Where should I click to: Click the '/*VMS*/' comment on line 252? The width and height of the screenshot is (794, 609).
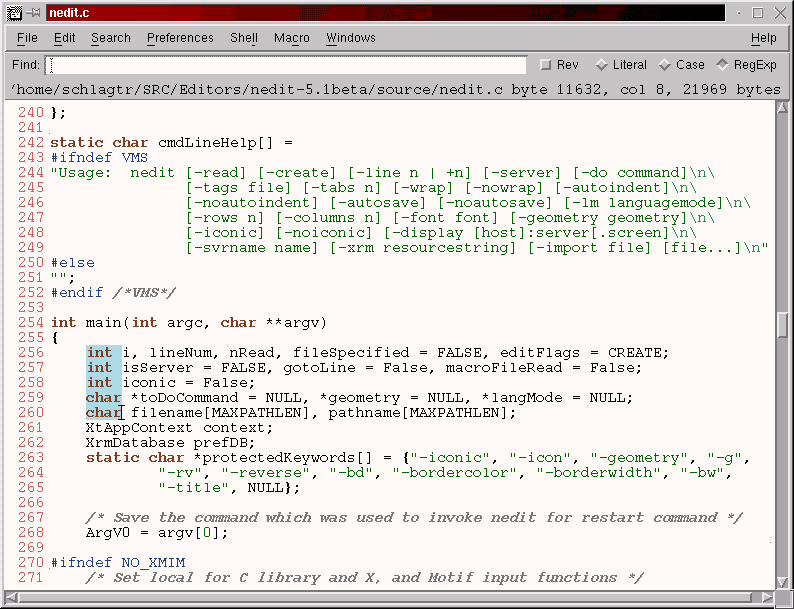click(x=144, y=293)
